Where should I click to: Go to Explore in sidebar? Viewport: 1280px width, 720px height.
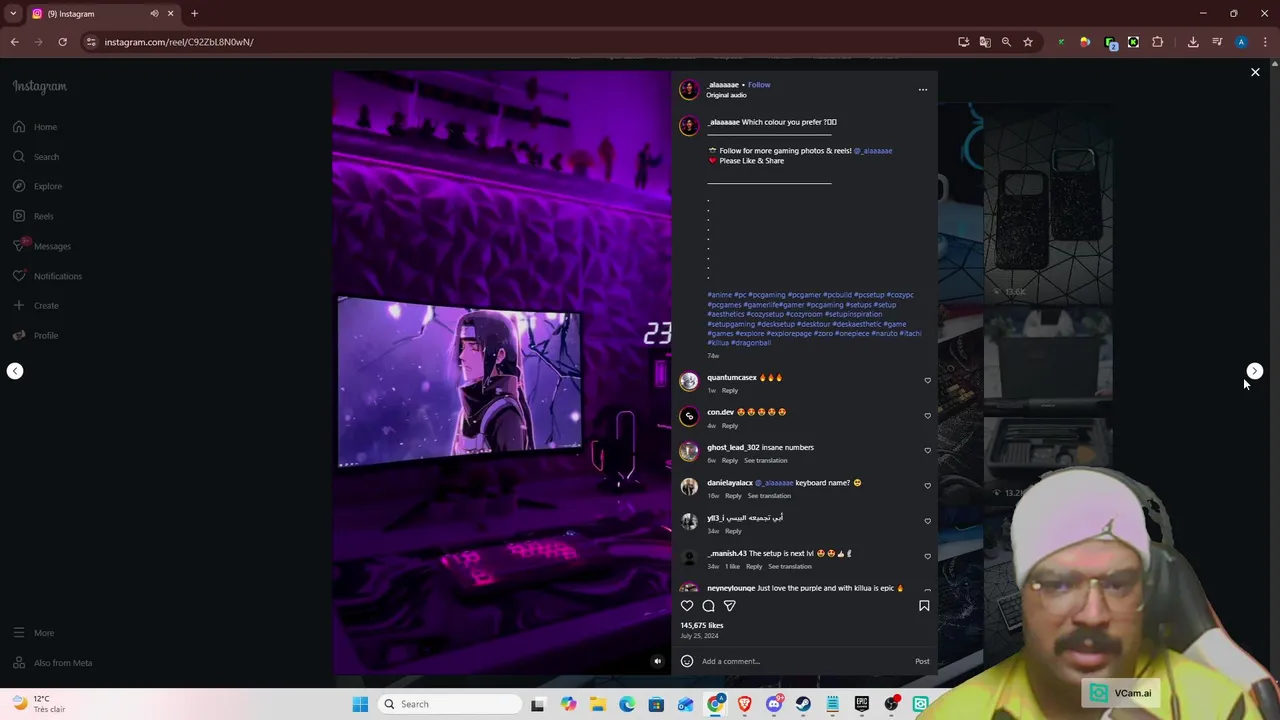pos(37,186)
